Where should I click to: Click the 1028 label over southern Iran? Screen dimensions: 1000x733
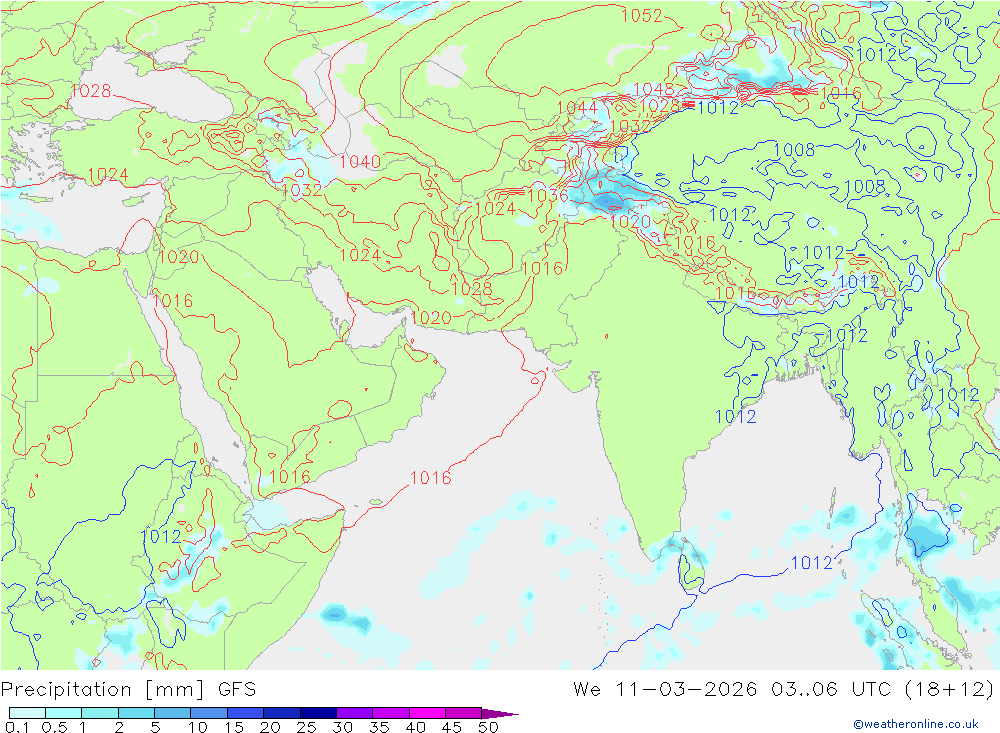pos(472,288)
